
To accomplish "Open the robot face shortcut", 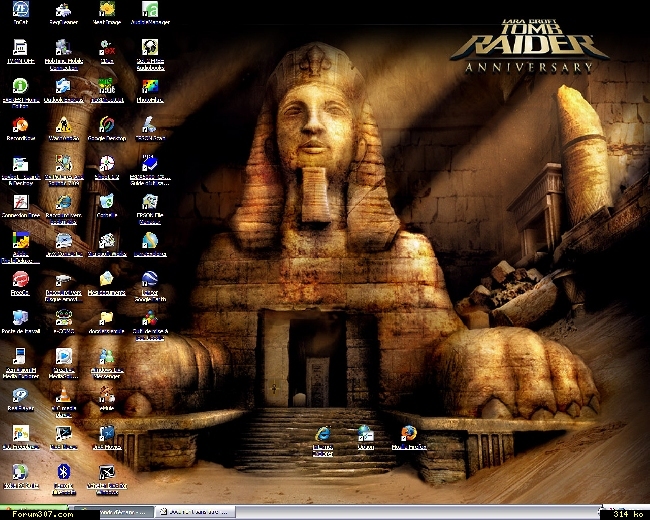I will [x=63, y=322].
